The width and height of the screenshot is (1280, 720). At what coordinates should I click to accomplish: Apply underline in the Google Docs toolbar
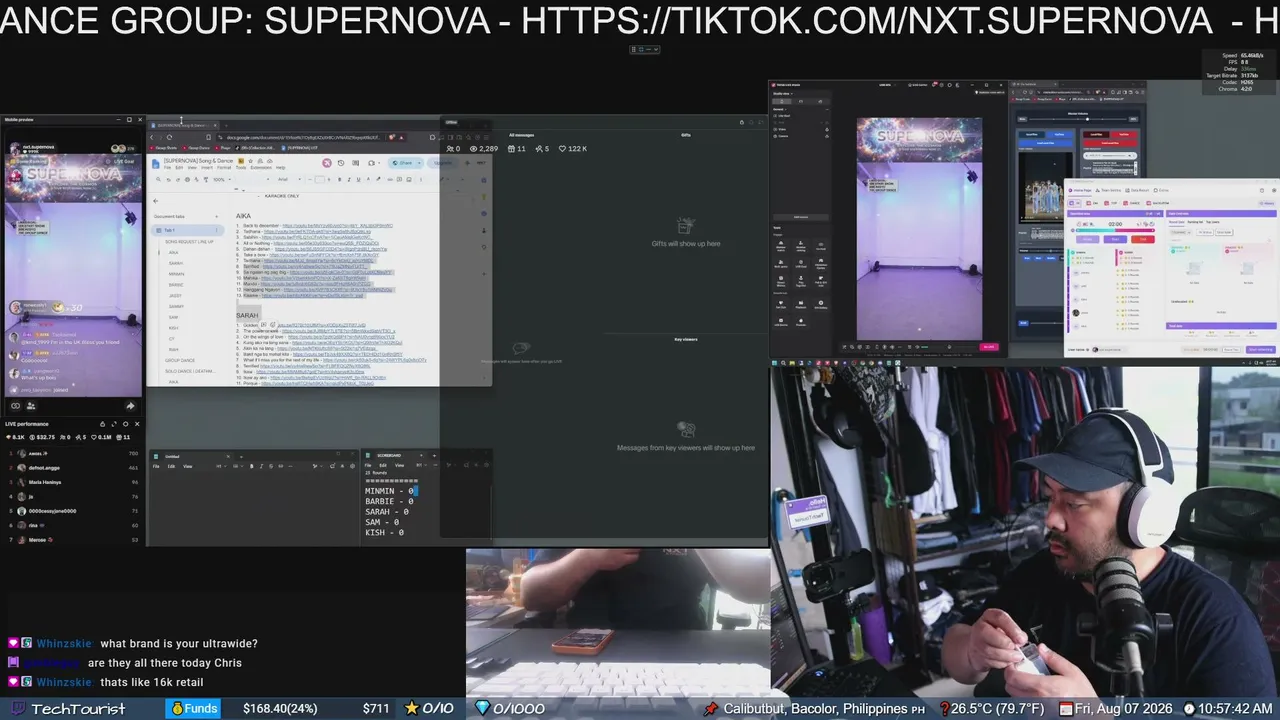[x=357, y=180]
